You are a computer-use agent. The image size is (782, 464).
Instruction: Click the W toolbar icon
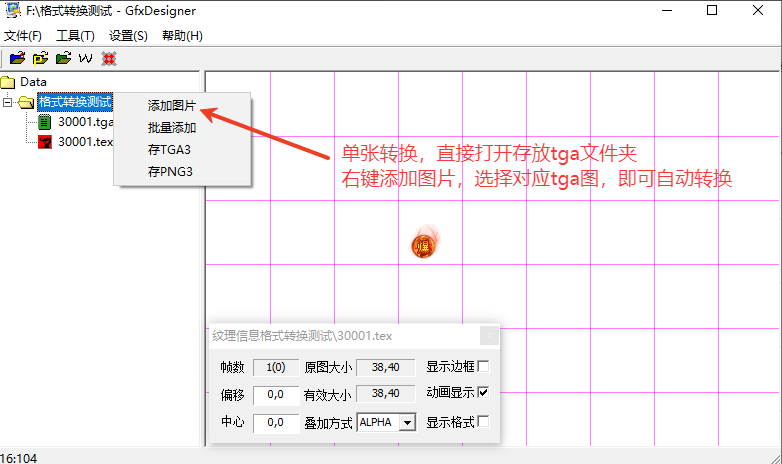click(x=86, y=58)
